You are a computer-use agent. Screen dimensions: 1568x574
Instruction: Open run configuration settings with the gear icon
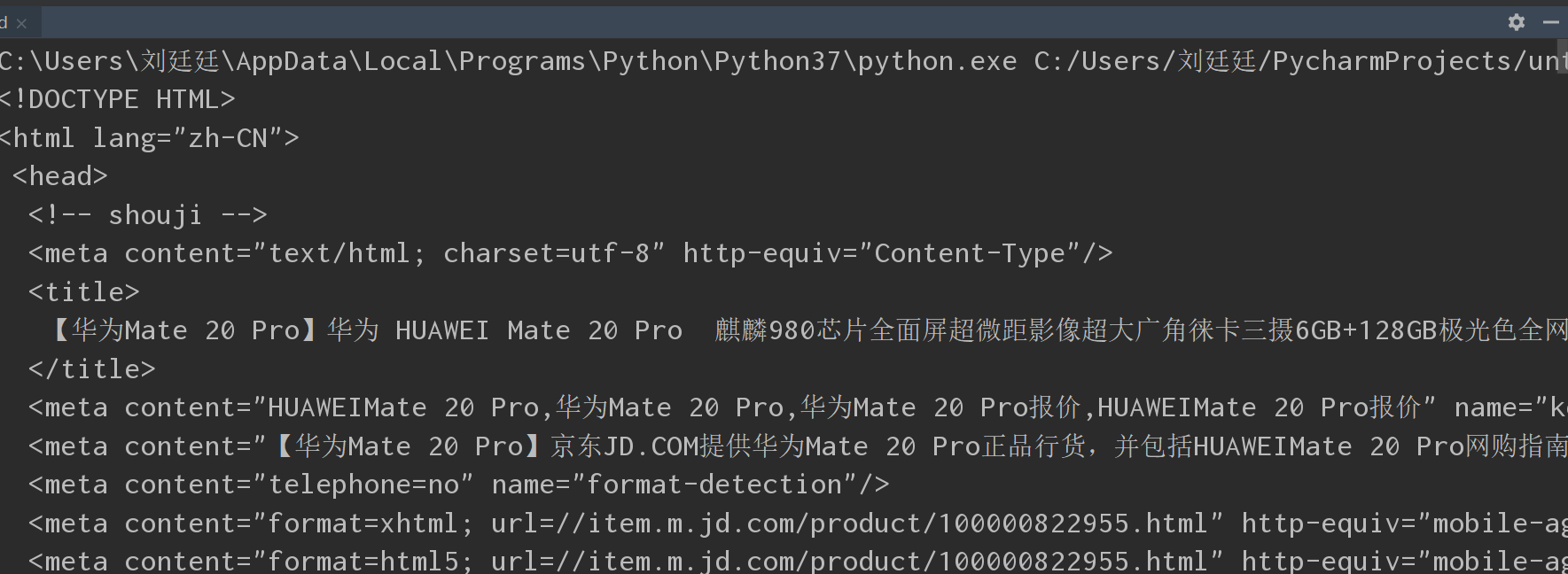1517,22
